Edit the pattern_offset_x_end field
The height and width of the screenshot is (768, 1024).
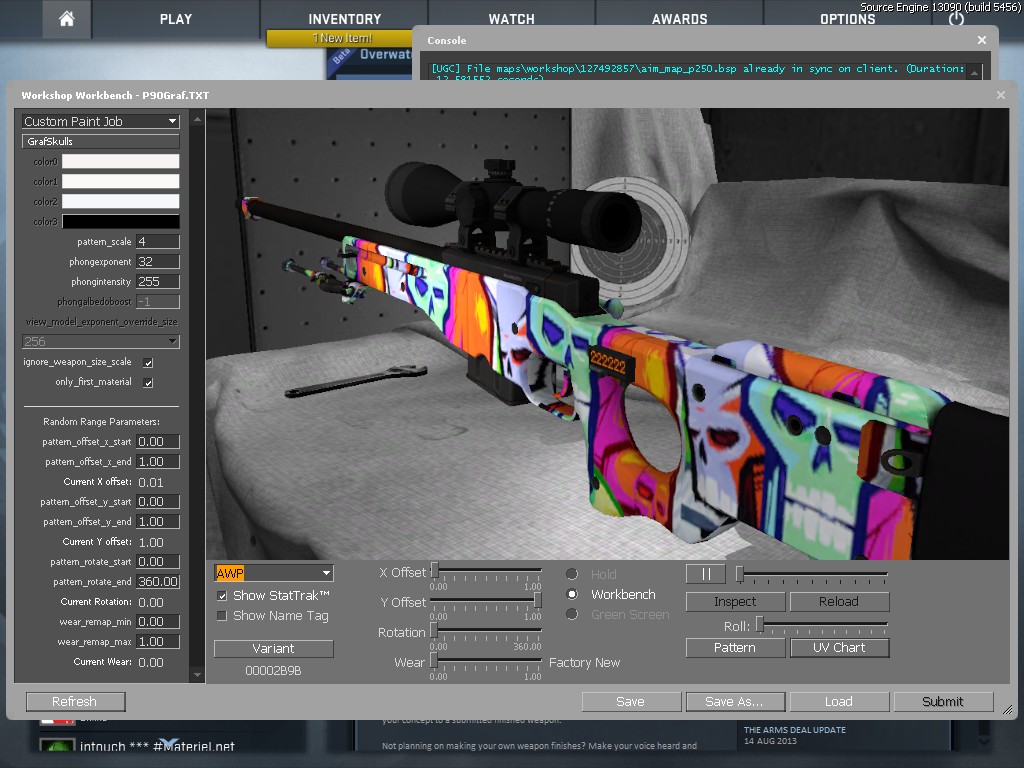[157, 462]
